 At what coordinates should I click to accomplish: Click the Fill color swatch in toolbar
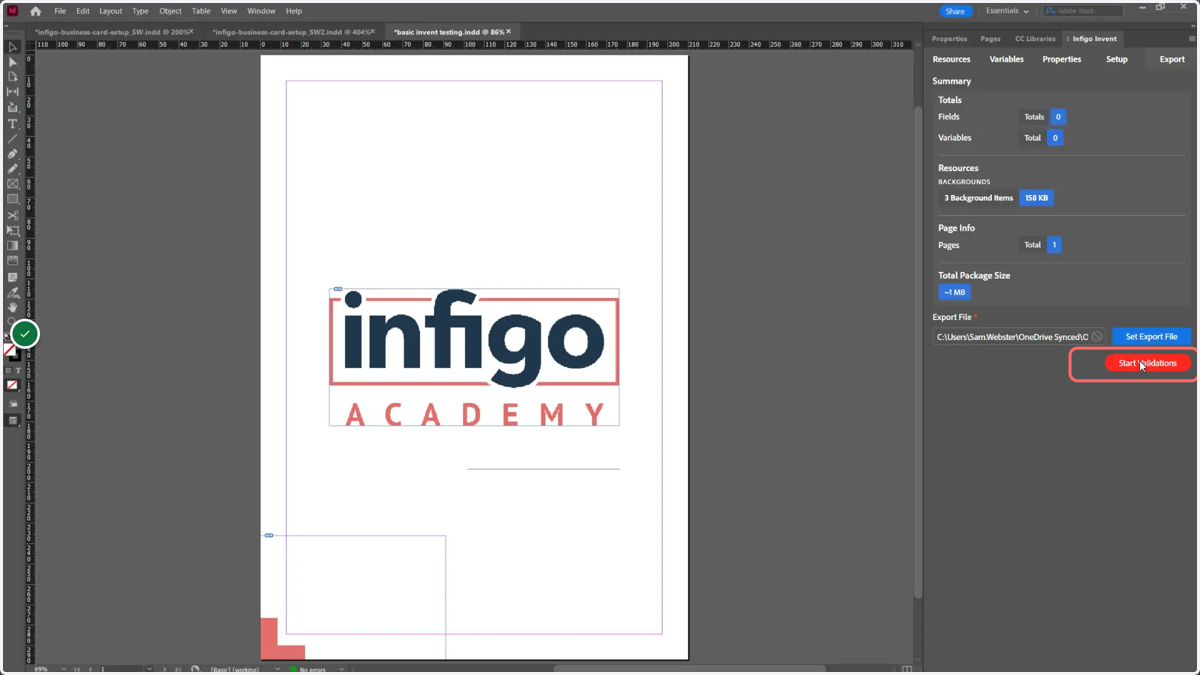tap(9, 349)
